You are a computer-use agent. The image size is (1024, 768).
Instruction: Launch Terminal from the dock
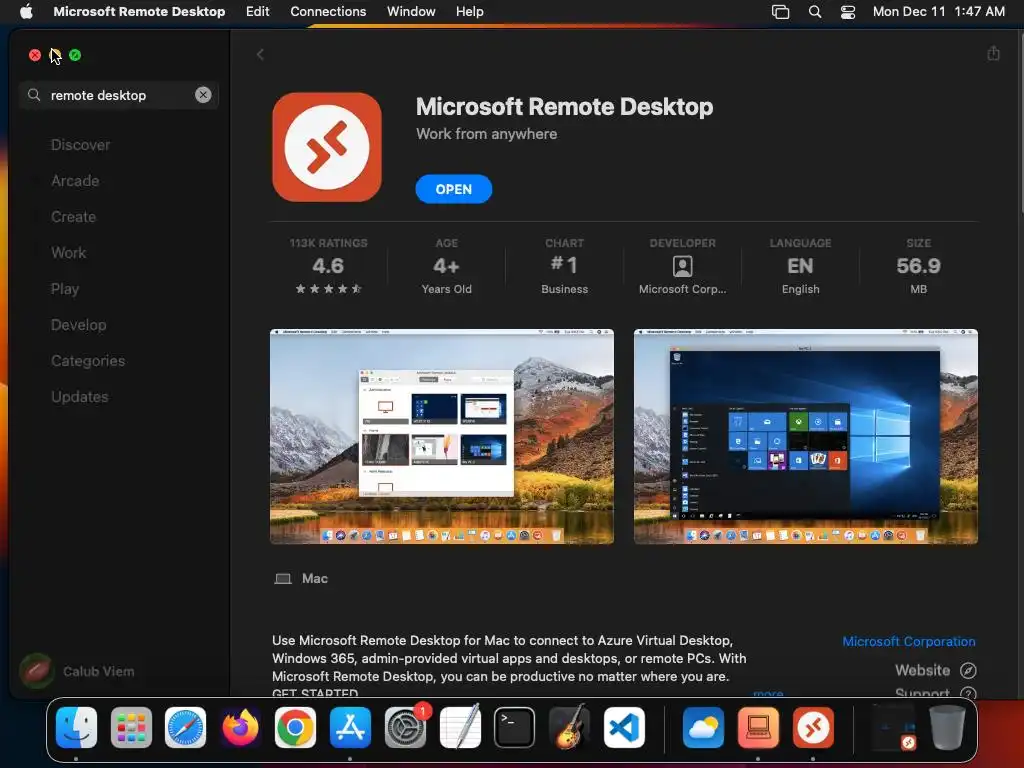(x=514, y=727)
